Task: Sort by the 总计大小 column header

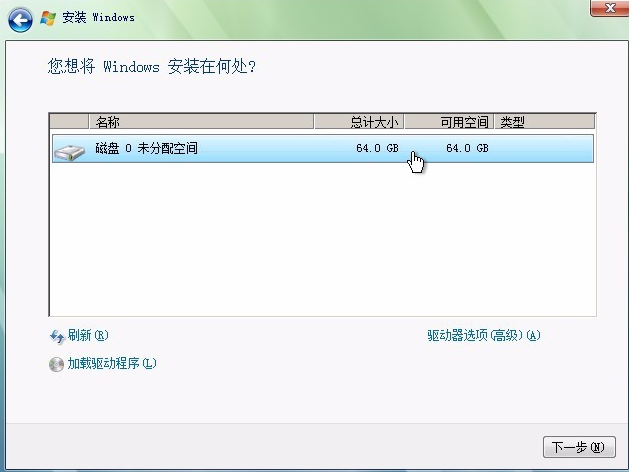Action: [x=359, y=122]
